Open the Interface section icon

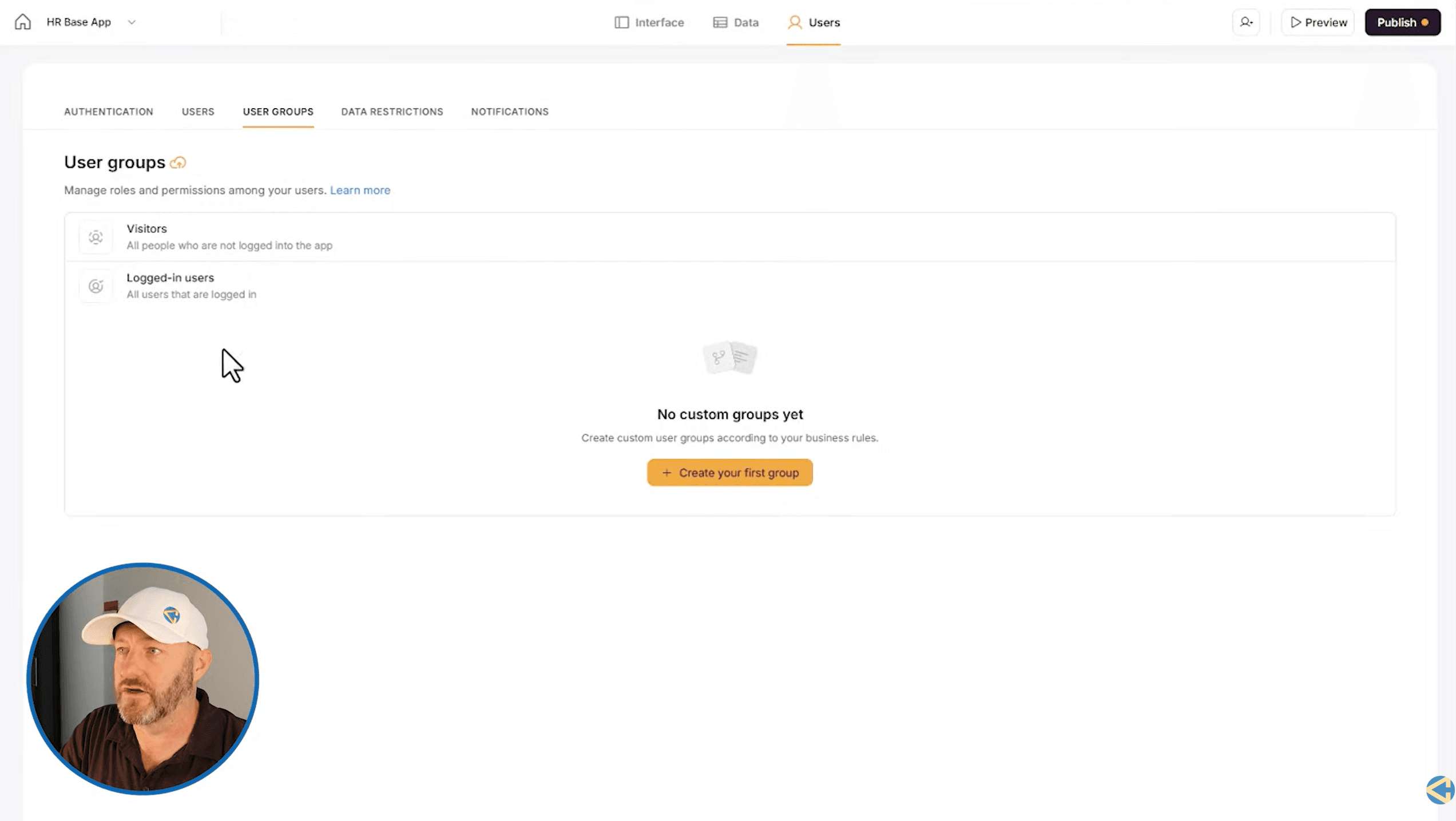pyautogui.click(x=621, y=22)
